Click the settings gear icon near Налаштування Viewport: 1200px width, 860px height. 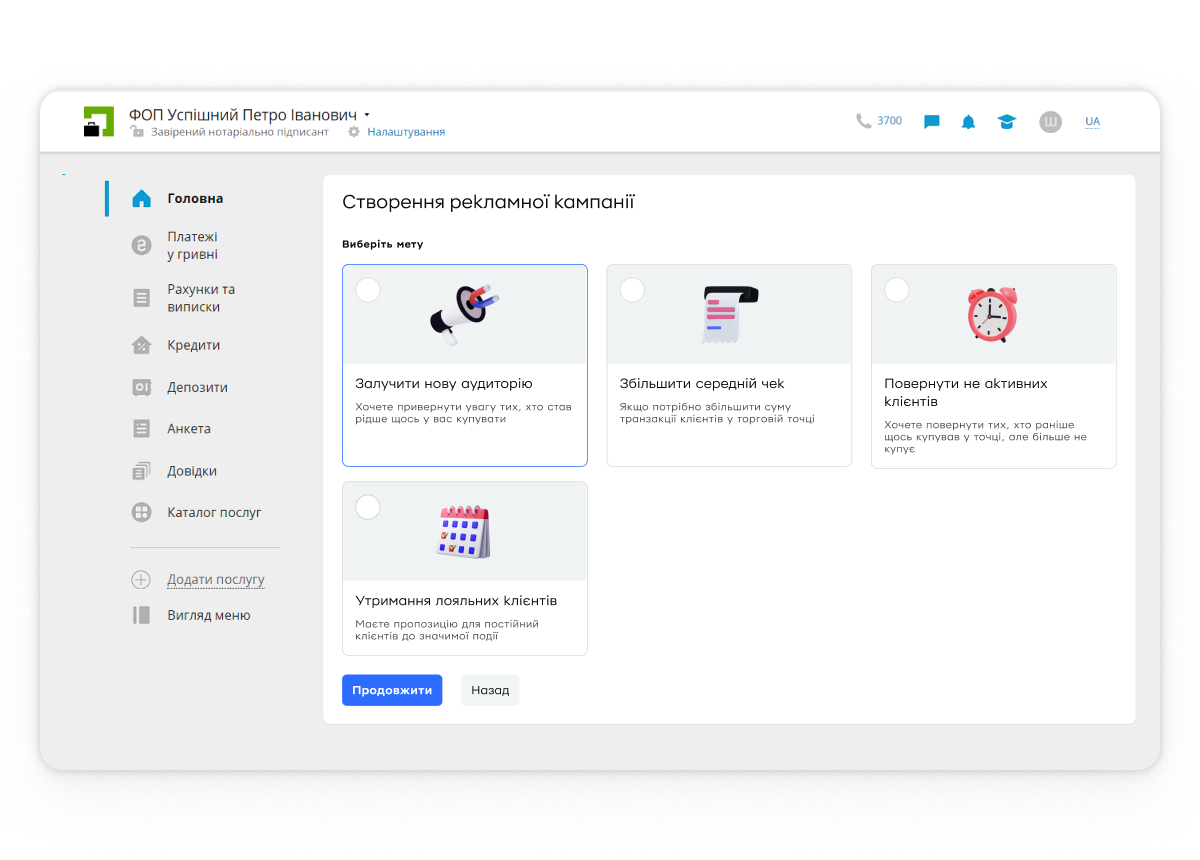coord(354,132)
